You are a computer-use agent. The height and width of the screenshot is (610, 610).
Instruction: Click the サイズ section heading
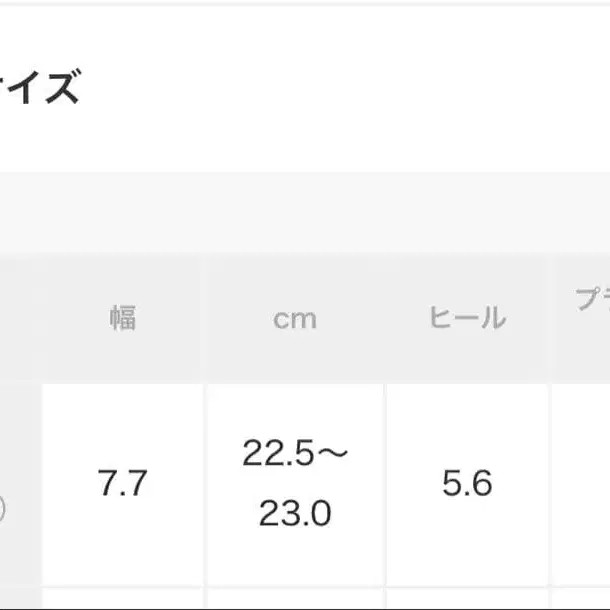(40, 90)
